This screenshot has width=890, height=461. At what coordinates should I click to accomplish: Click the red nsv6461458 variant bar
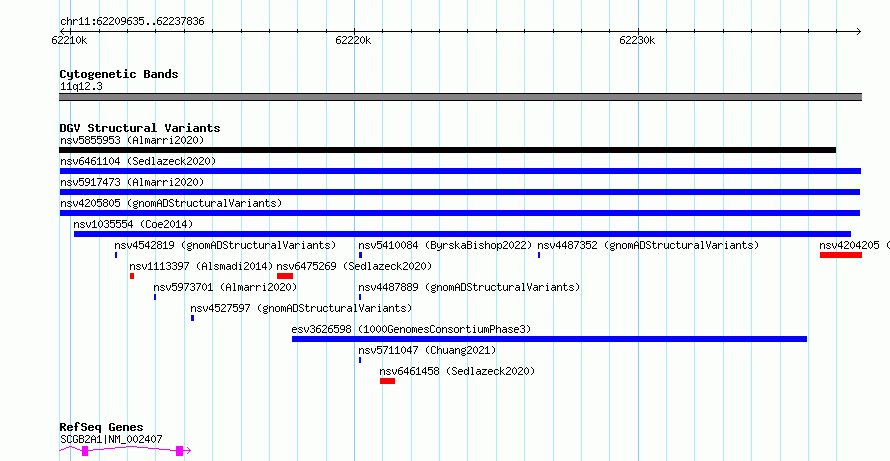click(387, 381)
